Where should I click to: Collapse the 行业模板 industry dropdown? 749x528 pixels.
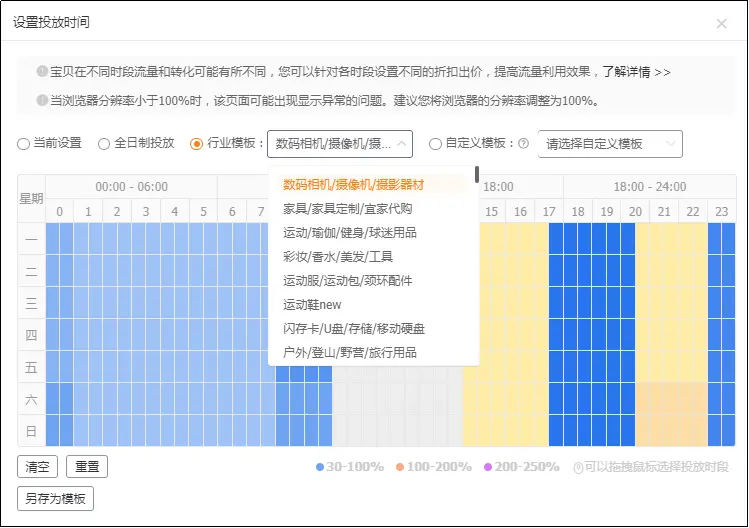pyautogui.click(x=340, y=144)
